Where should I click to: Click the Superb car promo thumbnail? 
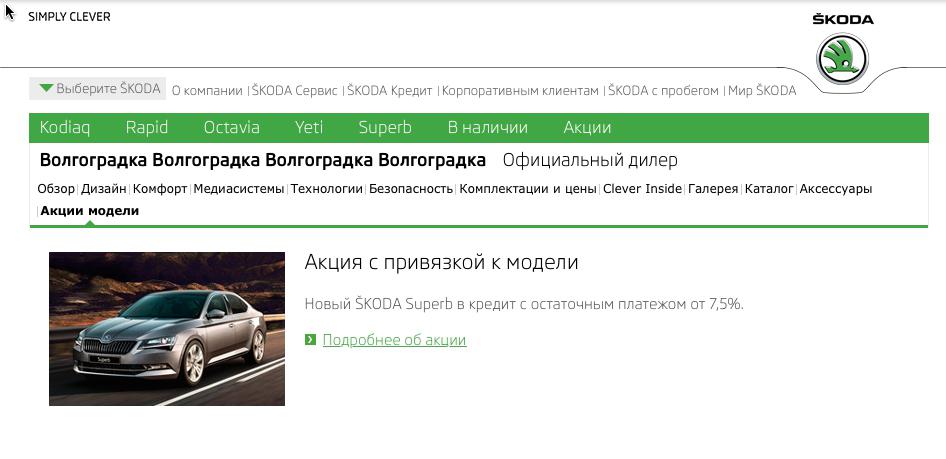167,329
